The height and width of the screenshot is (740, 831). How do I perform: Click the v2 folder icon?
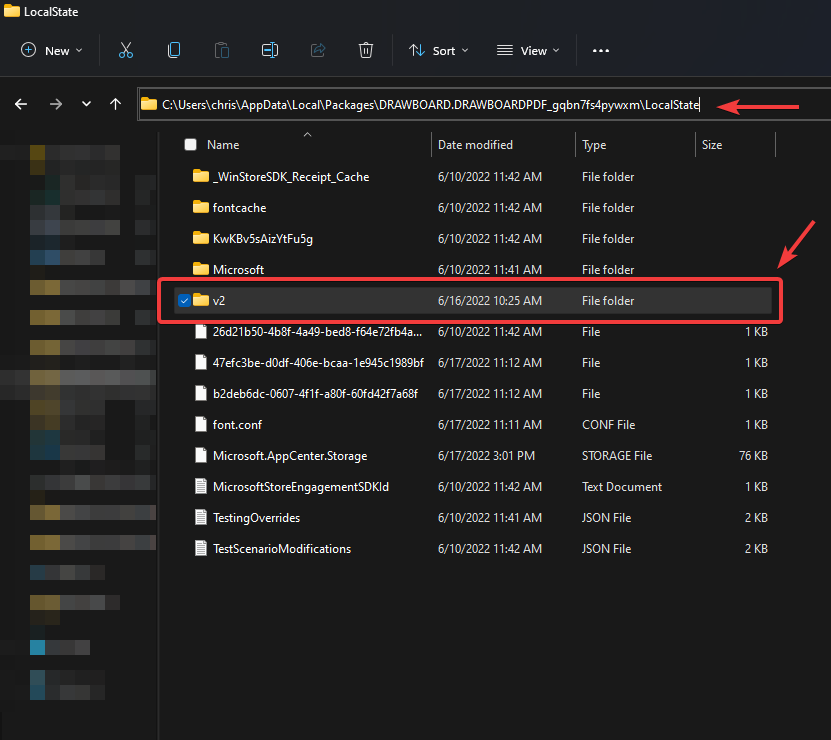pyautogui.click(x=200, y=300)
